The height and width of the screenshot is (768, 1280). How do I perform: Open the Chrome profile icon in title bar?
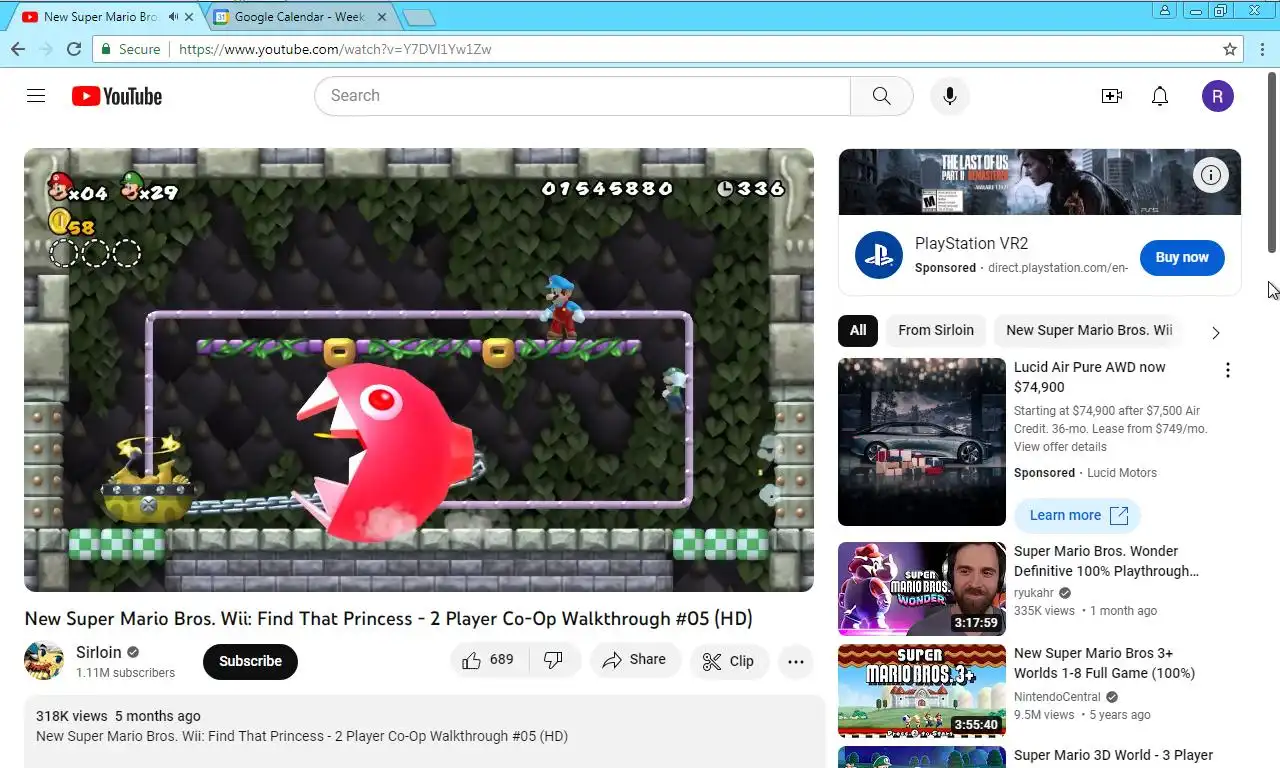coord(1164,10)
